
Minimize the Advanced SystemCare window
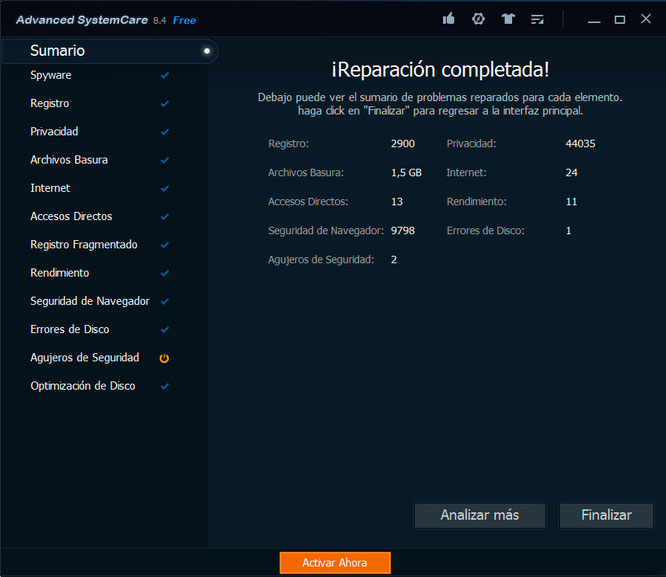coord(594,20)
